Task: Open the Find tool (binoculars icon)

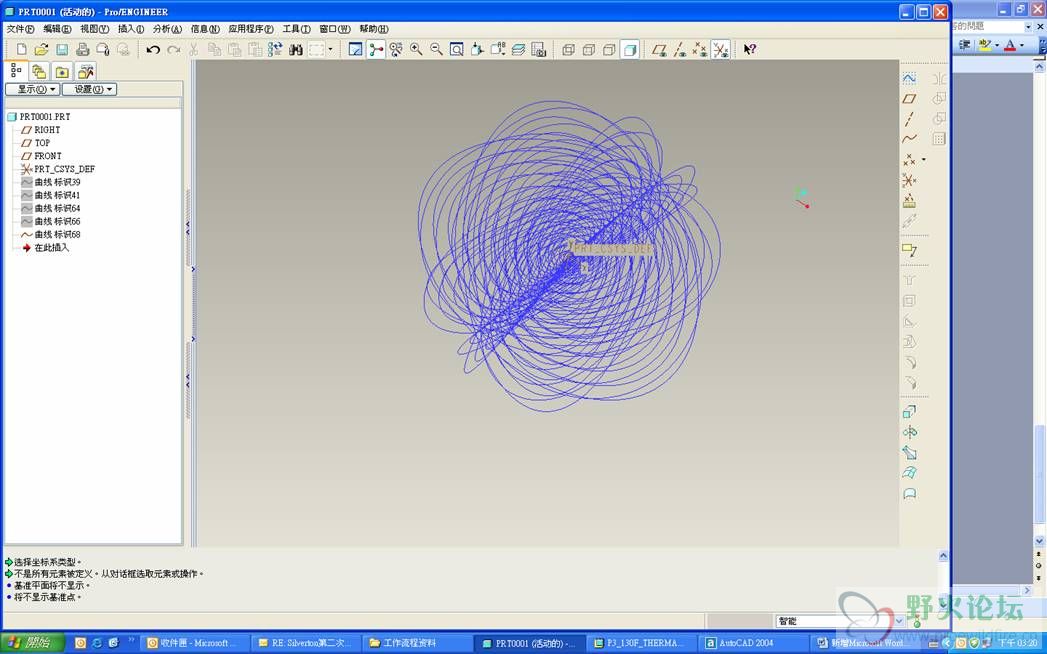Action: tap(296, 49)
